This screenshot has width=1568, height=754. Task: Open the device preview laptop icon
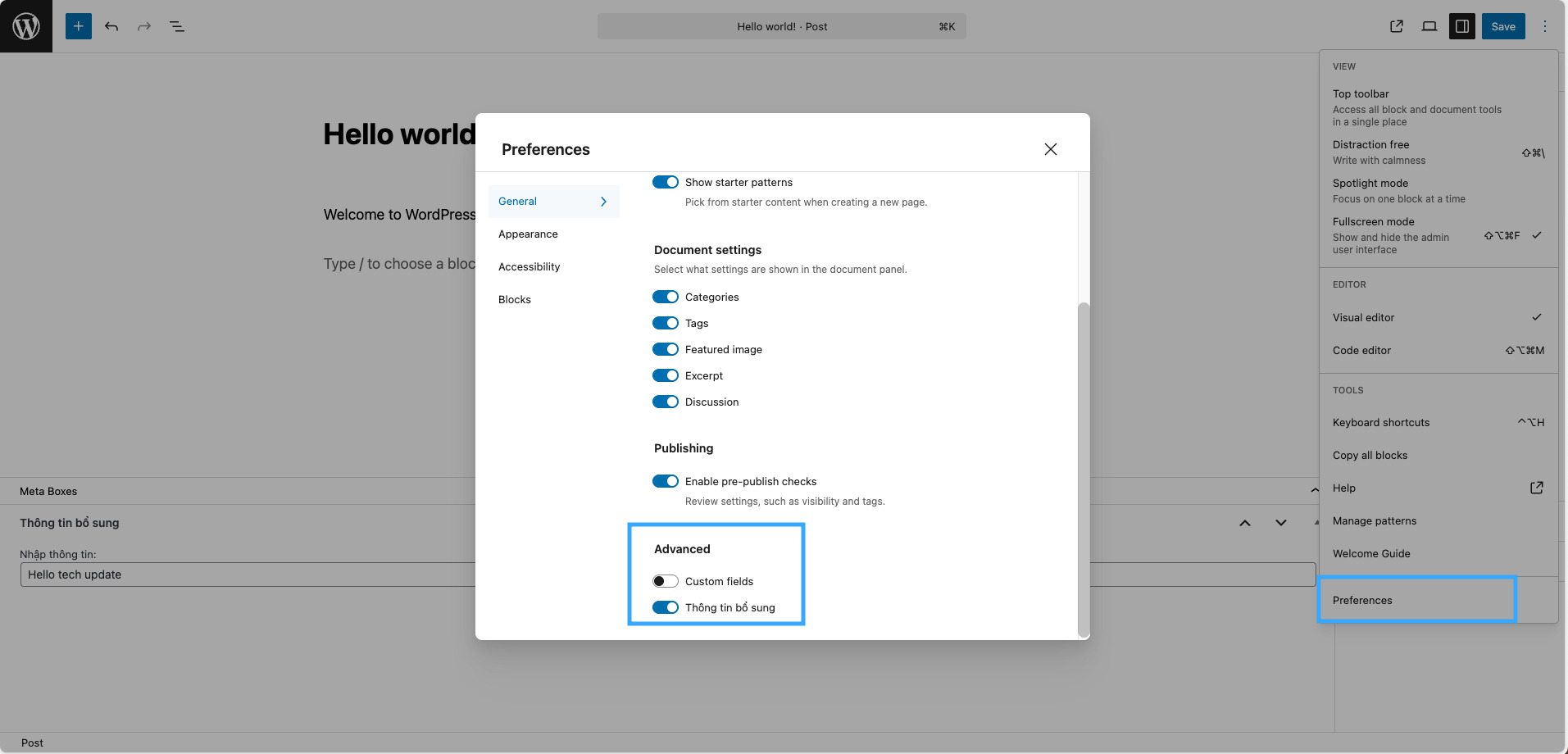point(1429,26)
